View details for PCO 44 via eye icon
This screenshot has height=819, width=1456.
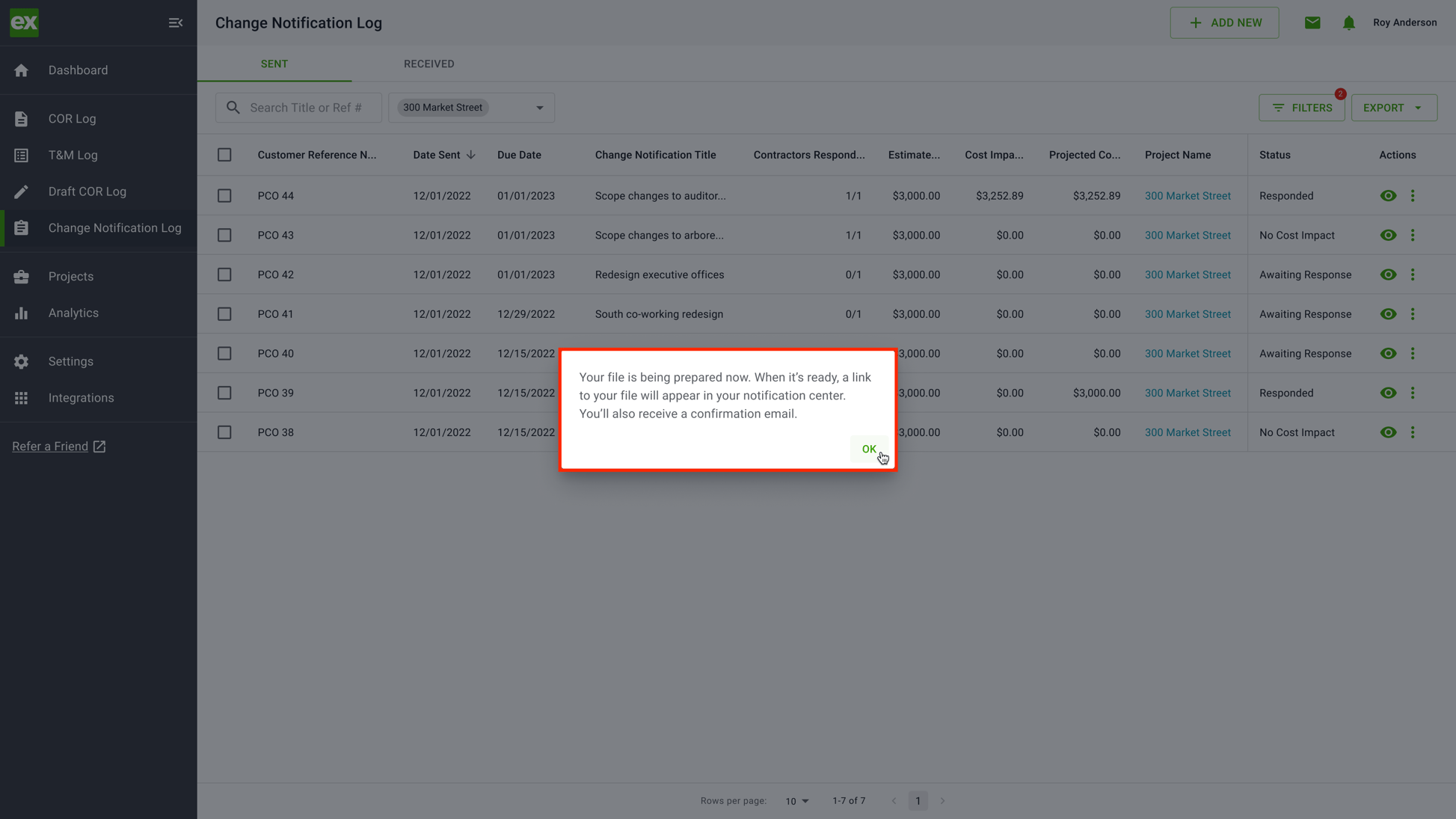tap(1388, 195)
